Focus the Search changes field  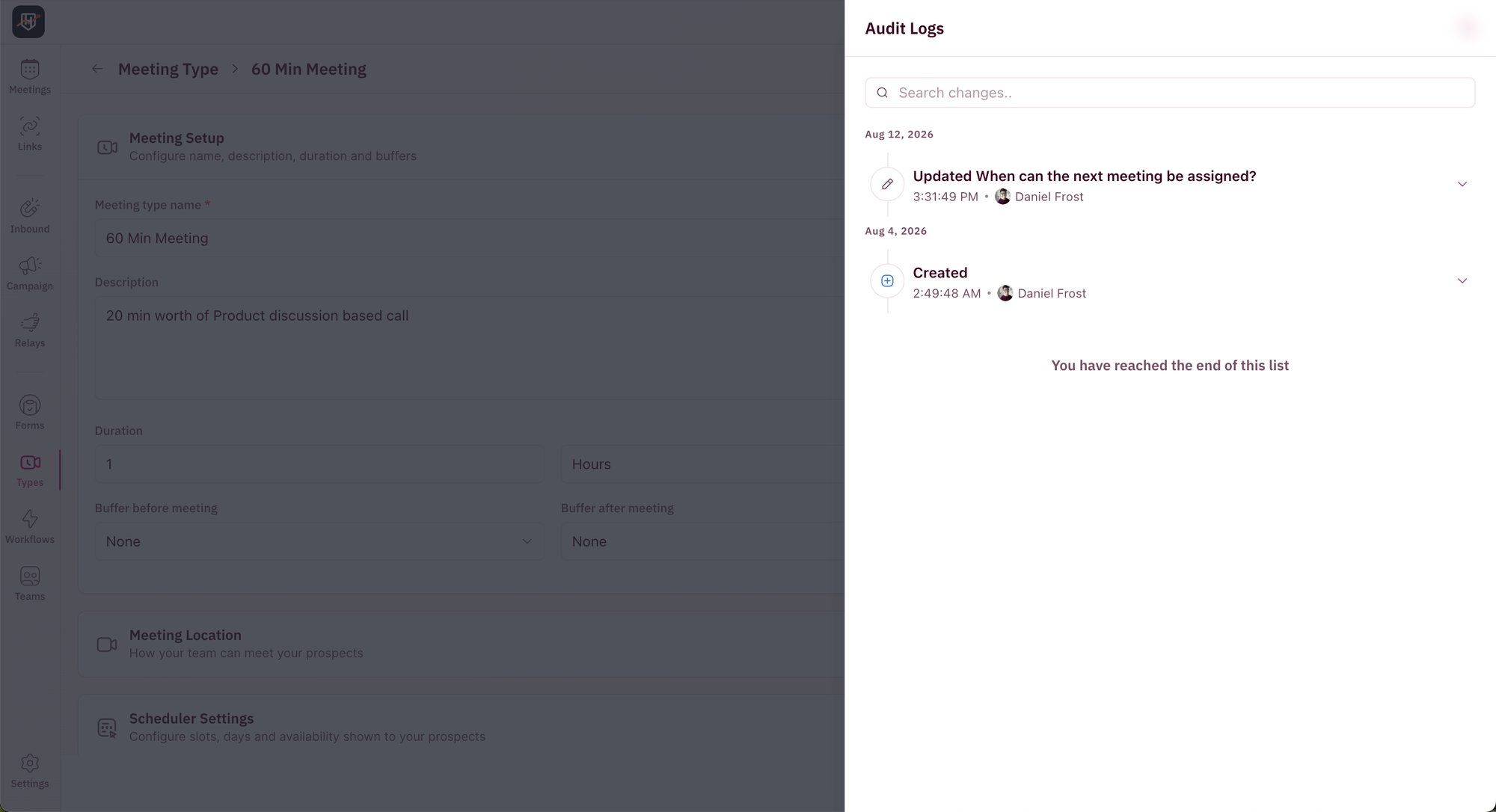[x=1170, y=93]
